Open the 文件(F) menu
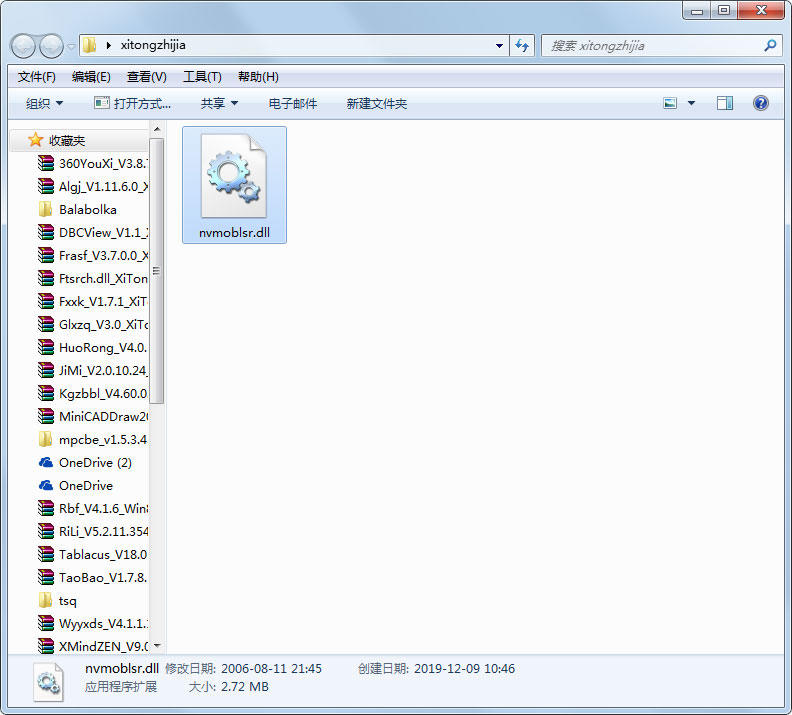This screenshot has width=792, height=715. pyautogui.click(x=37, y=77)
